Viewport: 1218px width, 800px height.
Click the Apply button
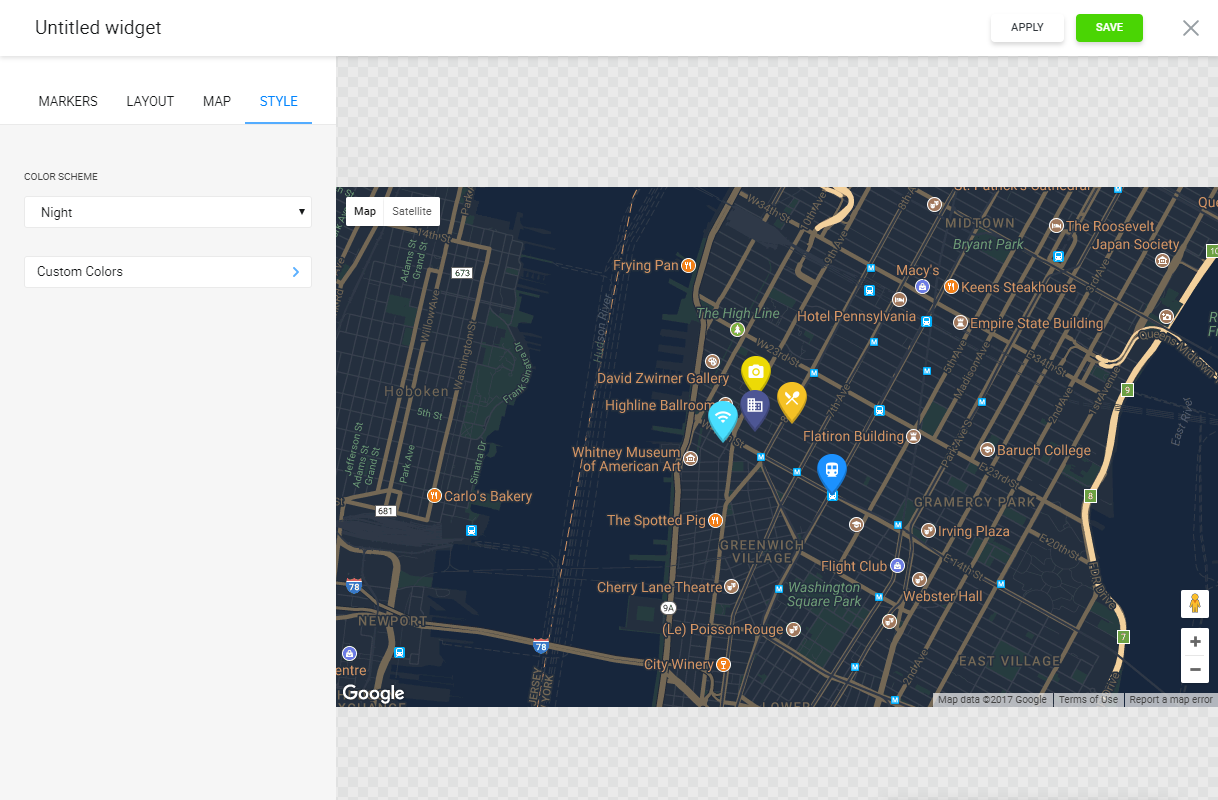(x=1027, y=28)
